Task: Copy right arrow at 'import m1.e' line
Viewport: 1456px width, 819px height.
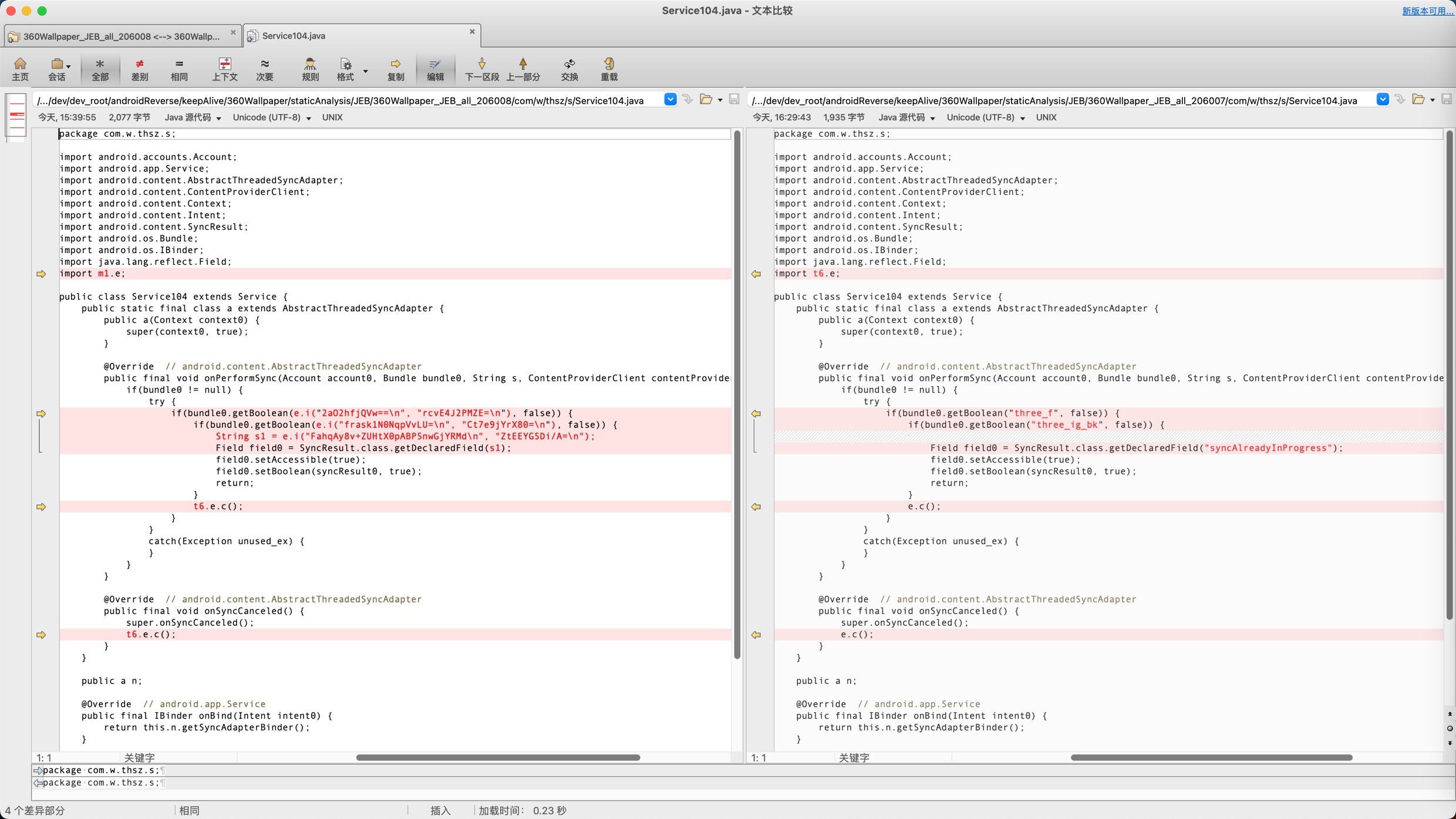Action: 41,274
